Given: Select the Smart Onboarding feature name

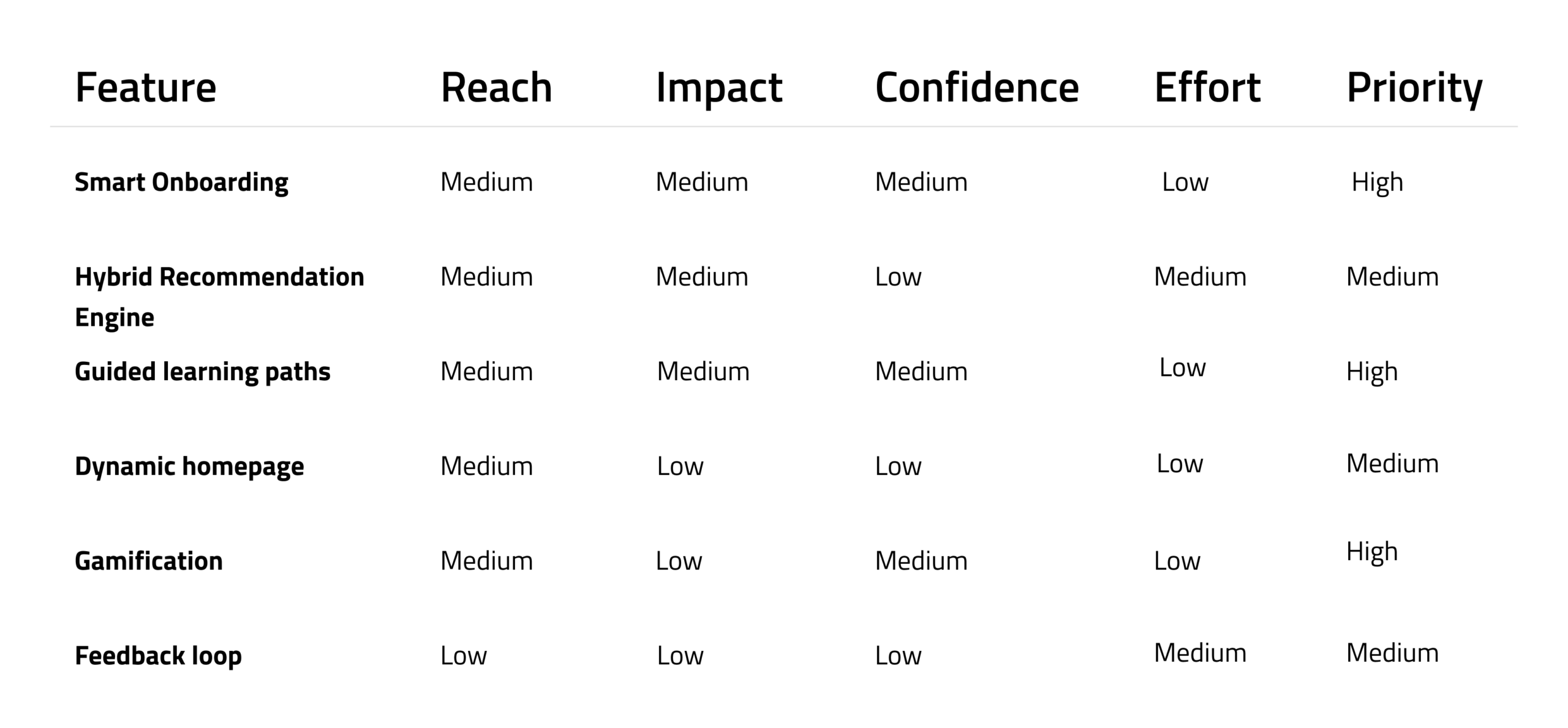Looking at the screenshot, I should click(181, 182).
